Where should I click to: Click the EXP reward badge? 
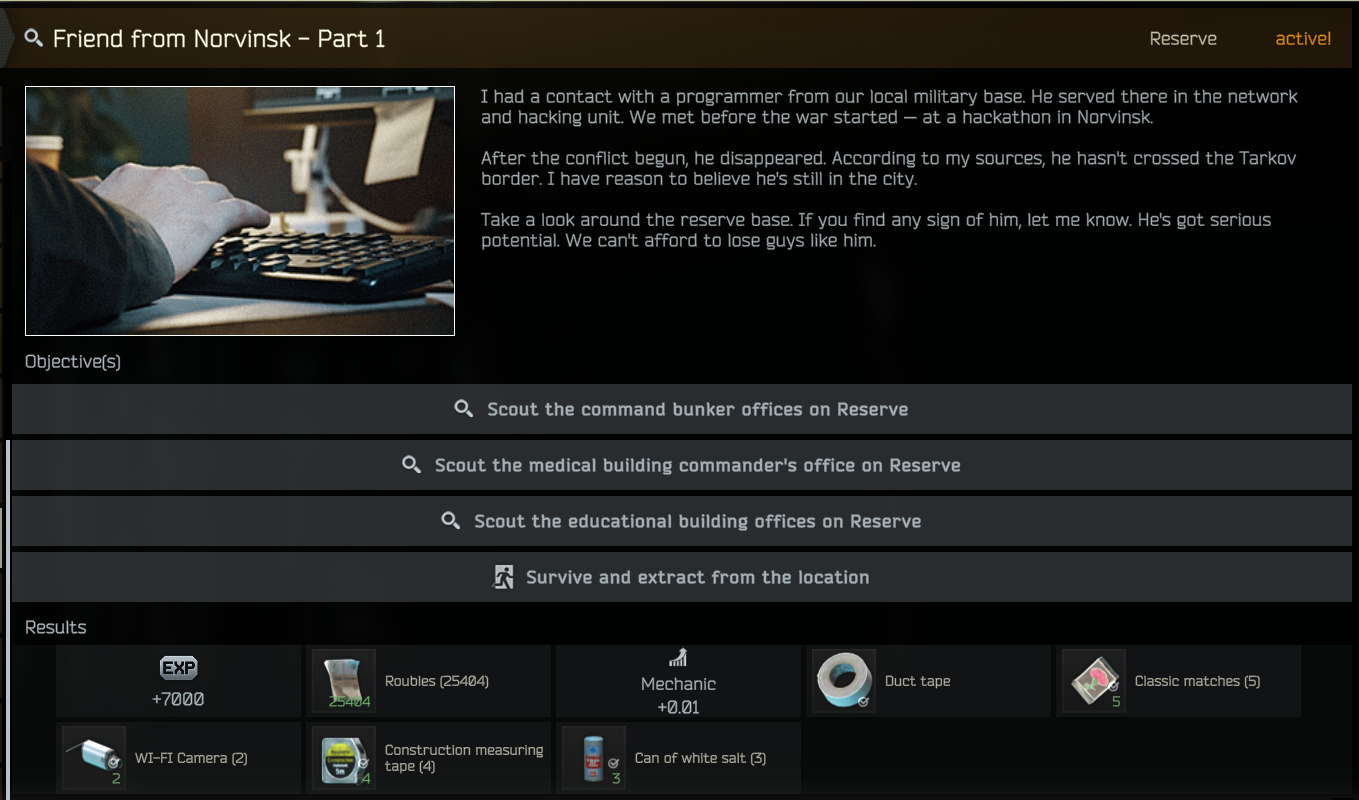point(178,668)
